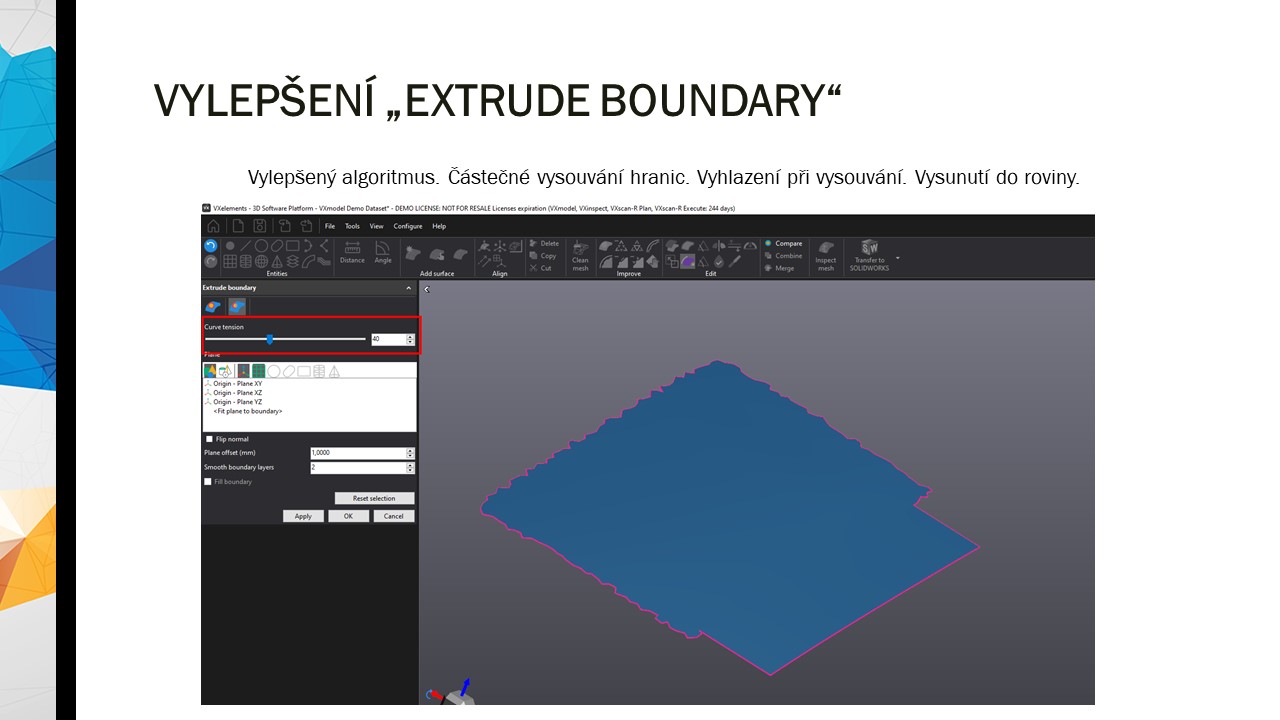The width and height of the screenshot is (1280, 720).
Task: Click the Apply button
Action: tap(303, 516)
